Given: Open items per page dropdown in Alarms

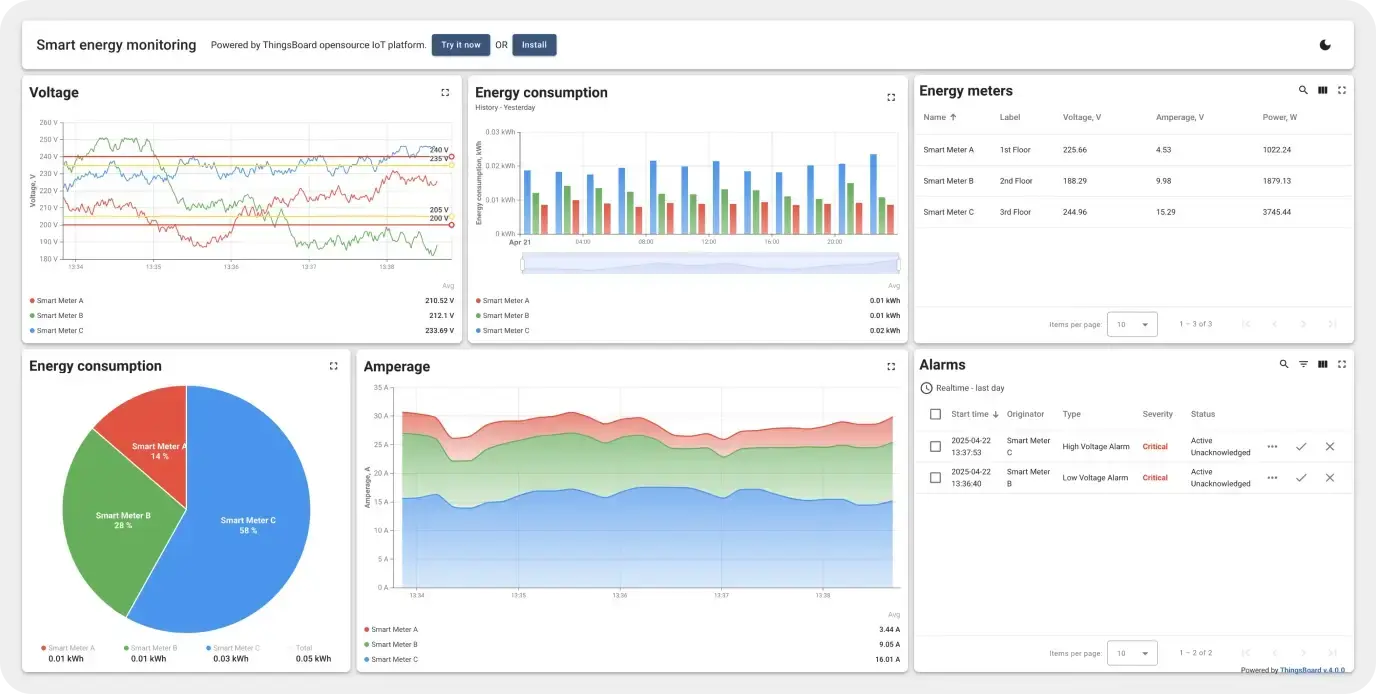Looking at the screenshot, I should 1132,653.
